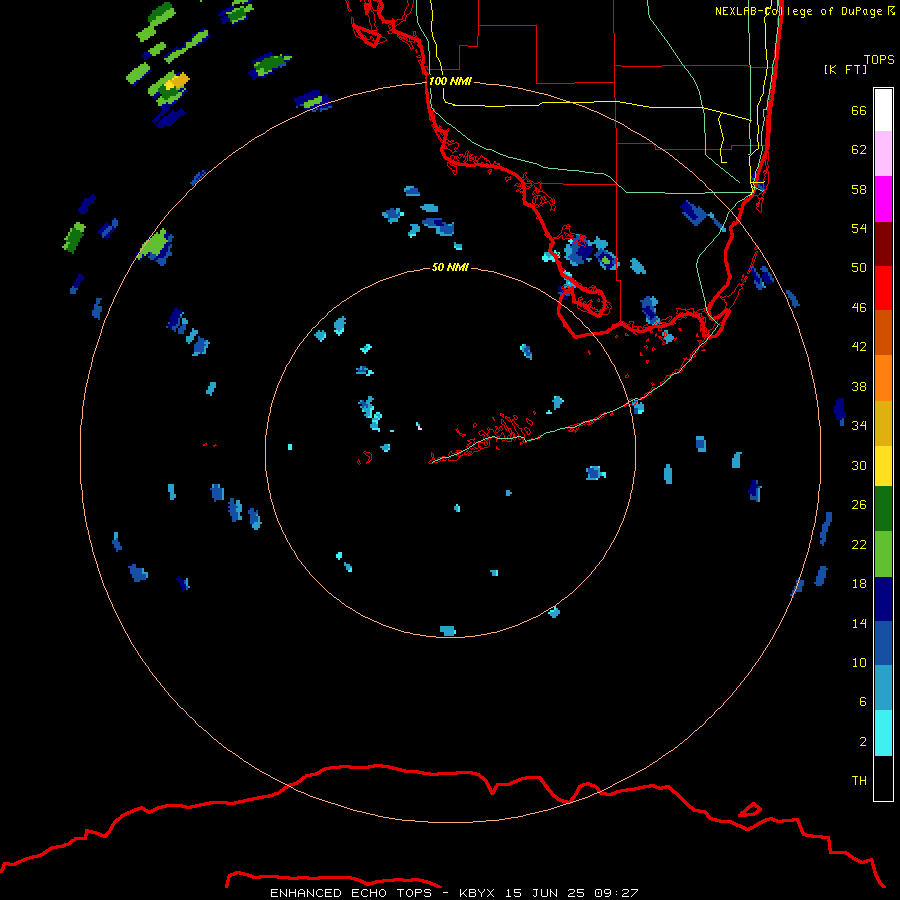Click the medium blue legend swatch

click(883, 643)
